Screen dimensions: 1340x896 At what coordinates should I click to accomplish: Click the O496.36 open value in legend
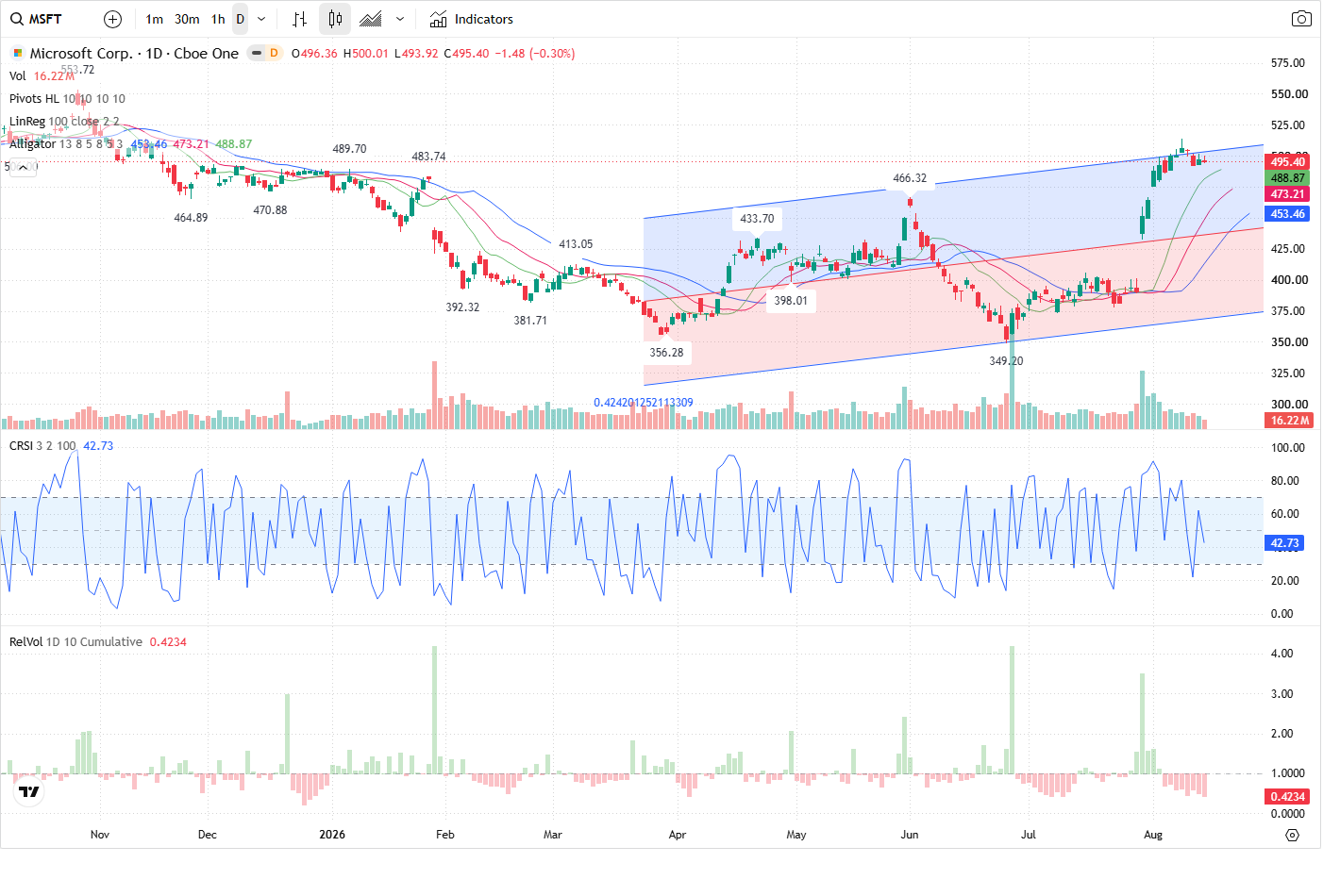click(x=314, y=54)
